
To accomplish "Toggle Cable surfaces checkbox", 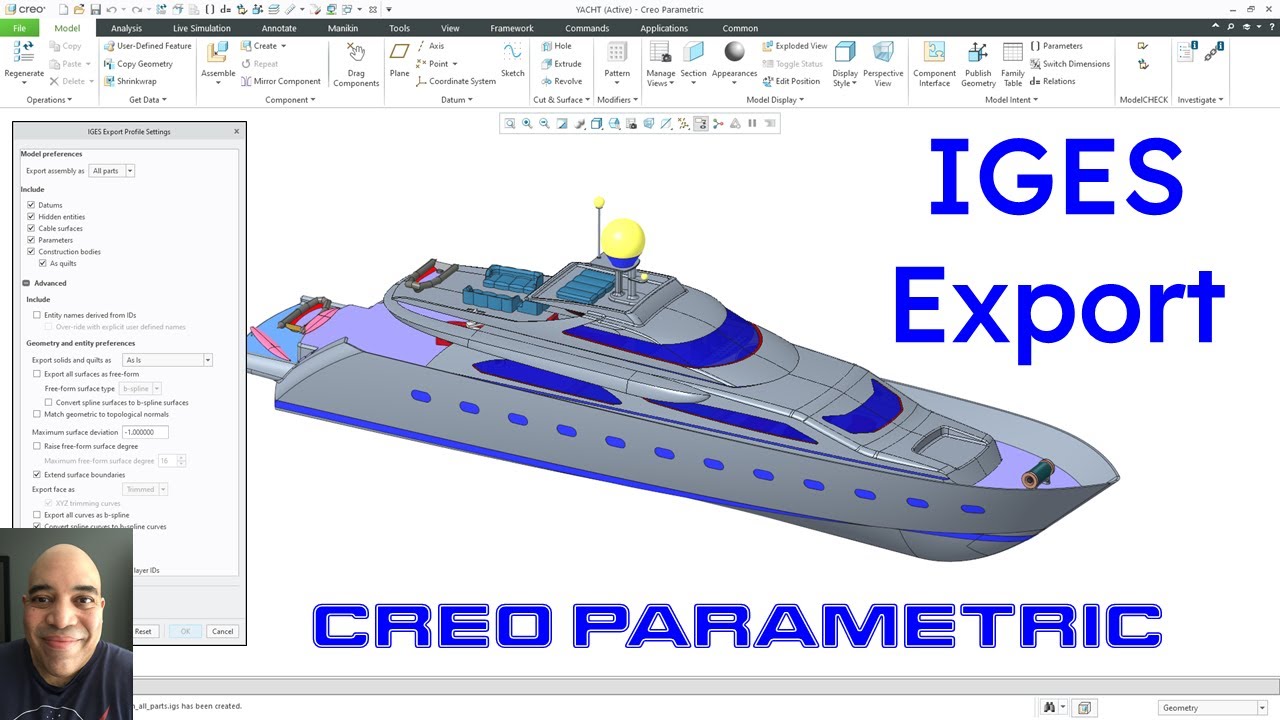I will pos(31,228).
